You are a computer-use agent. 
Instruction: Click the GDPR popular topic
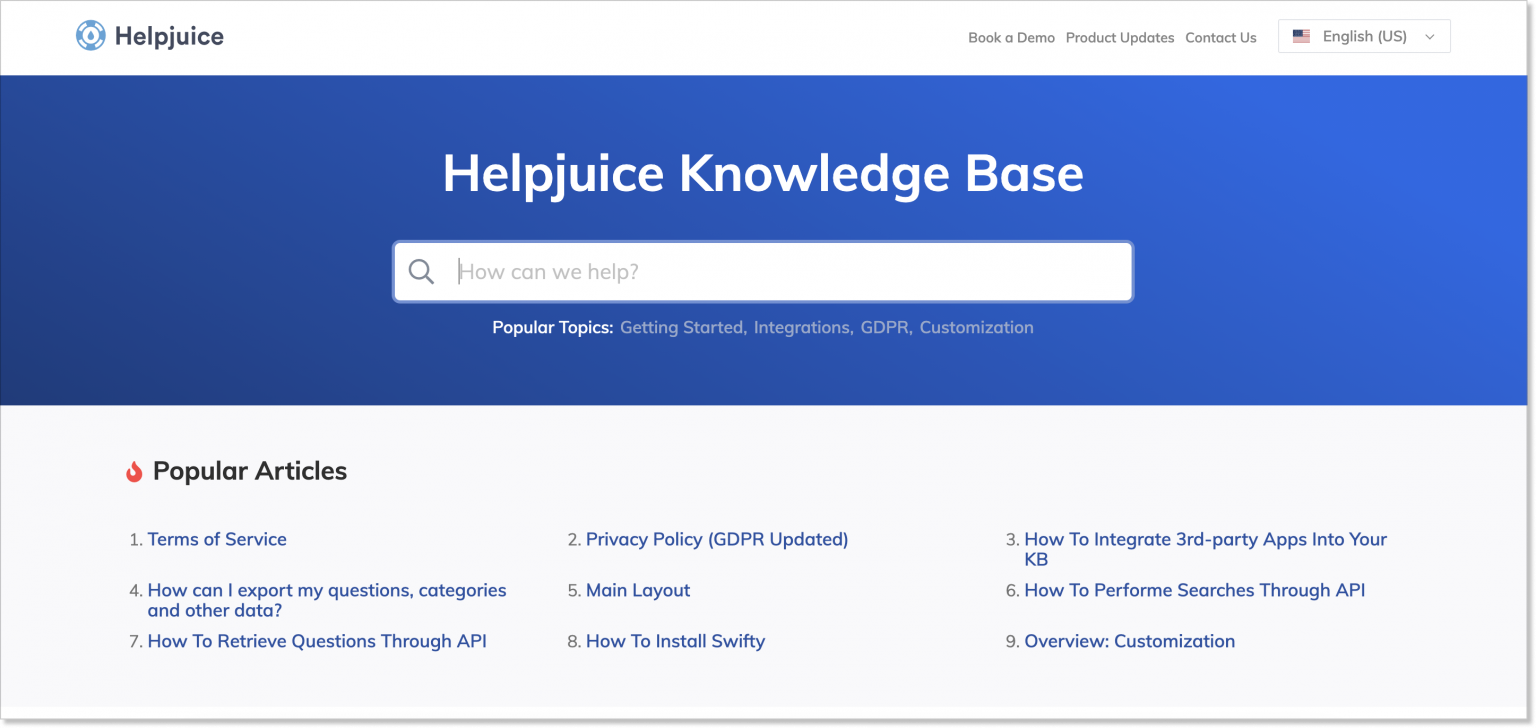click(884, 327)
